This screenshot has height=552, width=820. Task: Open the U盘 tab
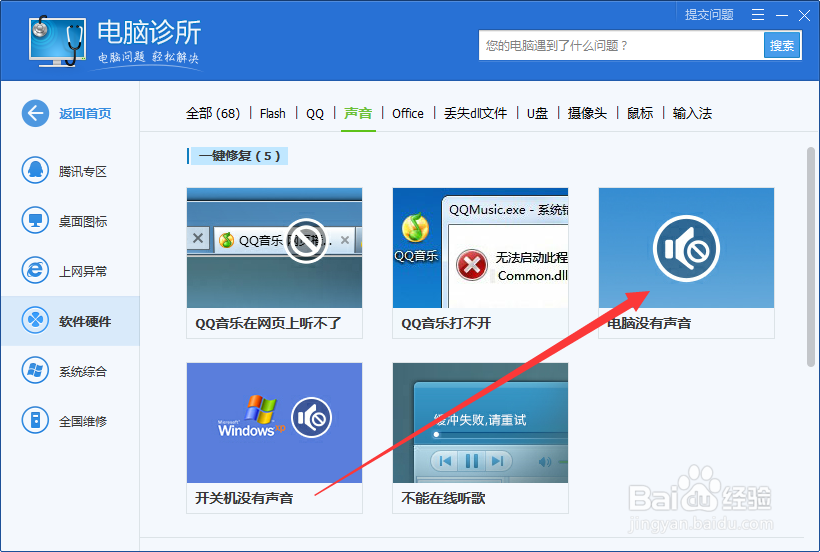537,113
